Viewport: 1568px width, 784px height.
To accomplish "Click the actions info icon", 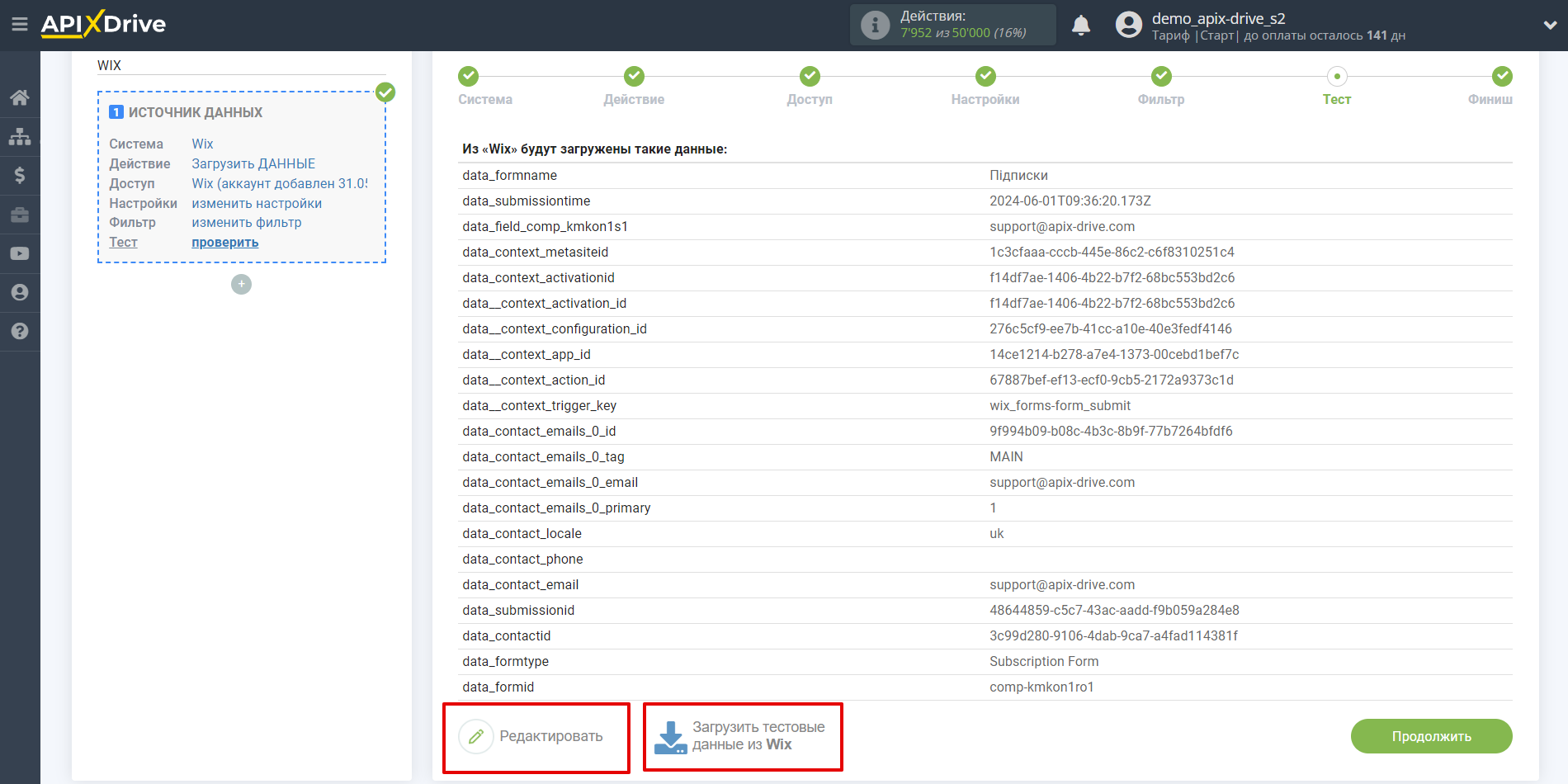I will coord(875,25).
